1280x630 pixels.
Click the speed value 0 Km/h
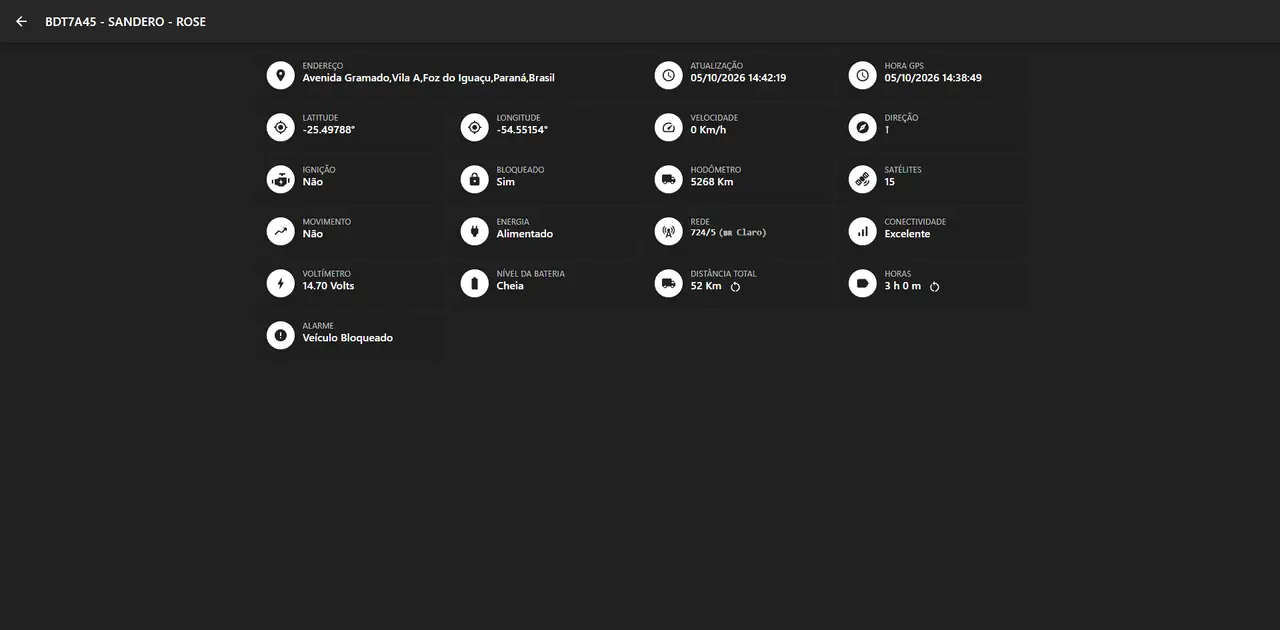click(708, 130)
